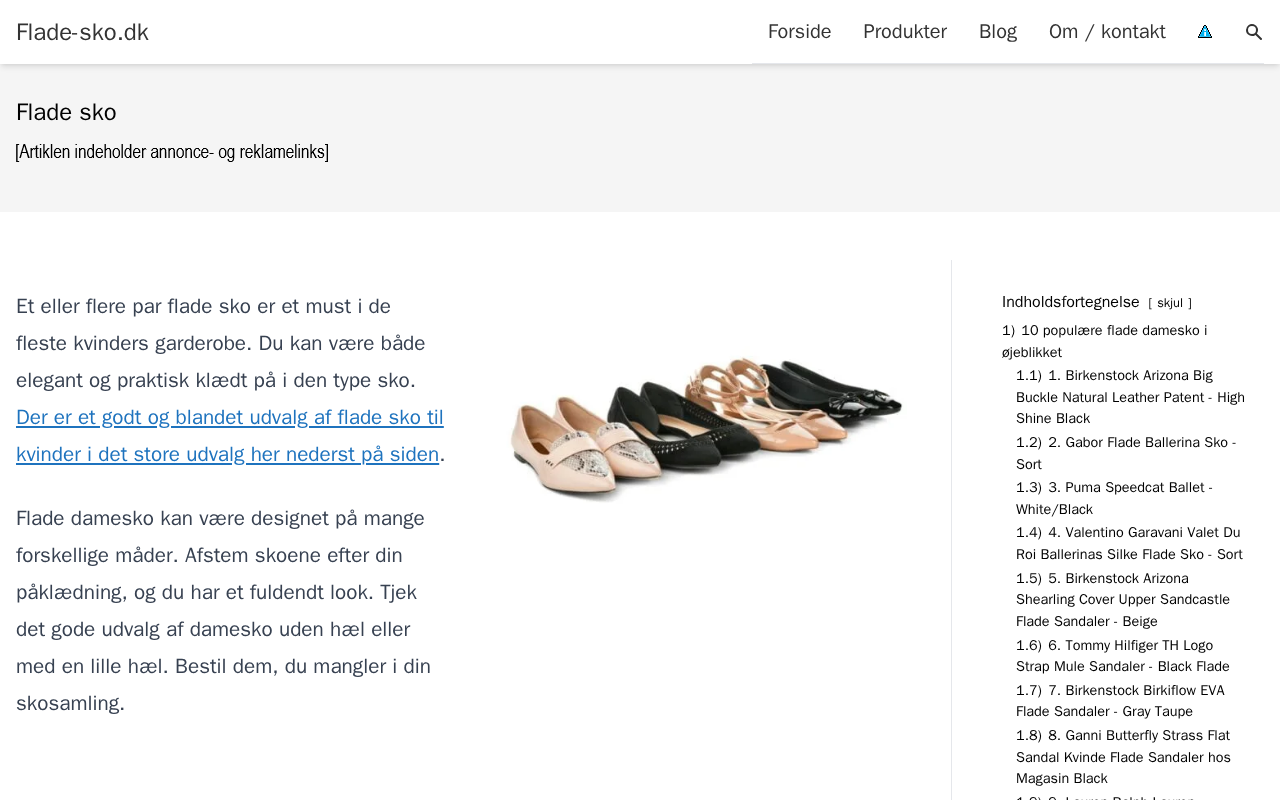The height and width of the screenshot is (800, 1280).
Task: Open Om / kontakt page
Action: 1107,32
